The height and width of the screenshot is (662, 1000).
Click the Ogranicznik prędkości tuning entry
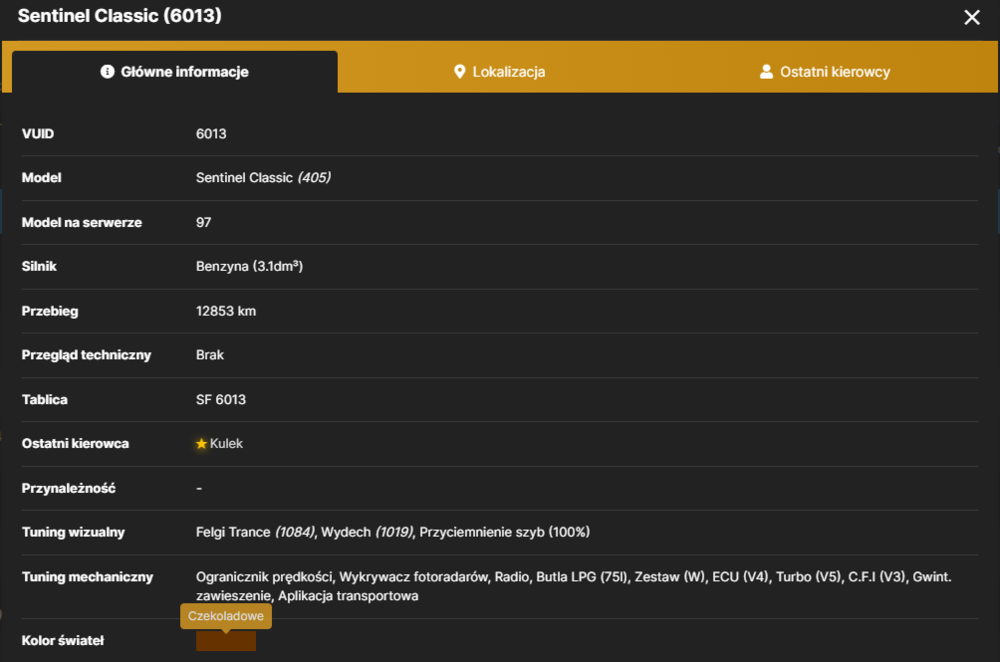[x=264, y=577]
